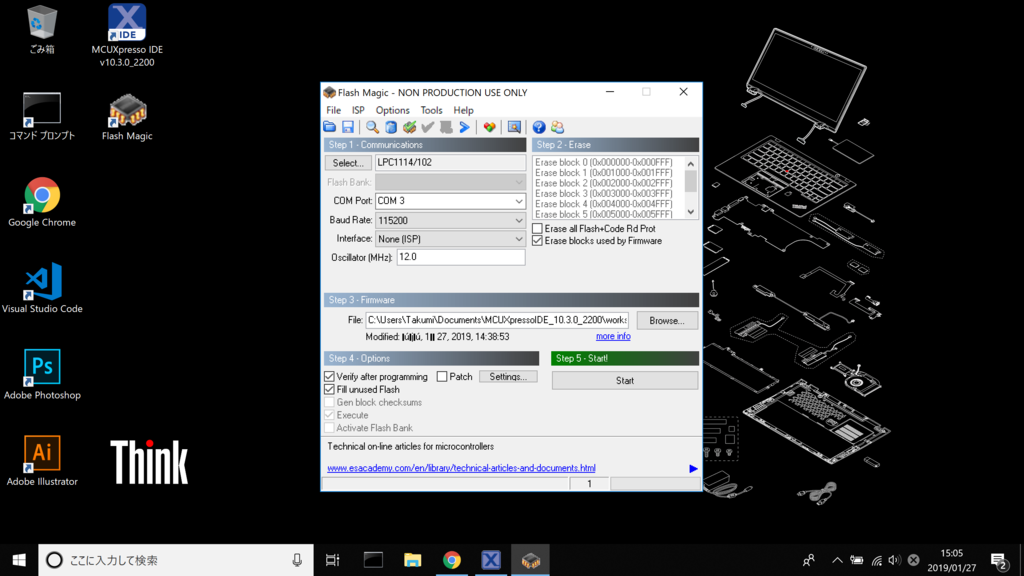Viewport: 1024px width, 576px height.
Task: Open the Interface dropdown
Action: pyautogui.click(x=519, y=239)
